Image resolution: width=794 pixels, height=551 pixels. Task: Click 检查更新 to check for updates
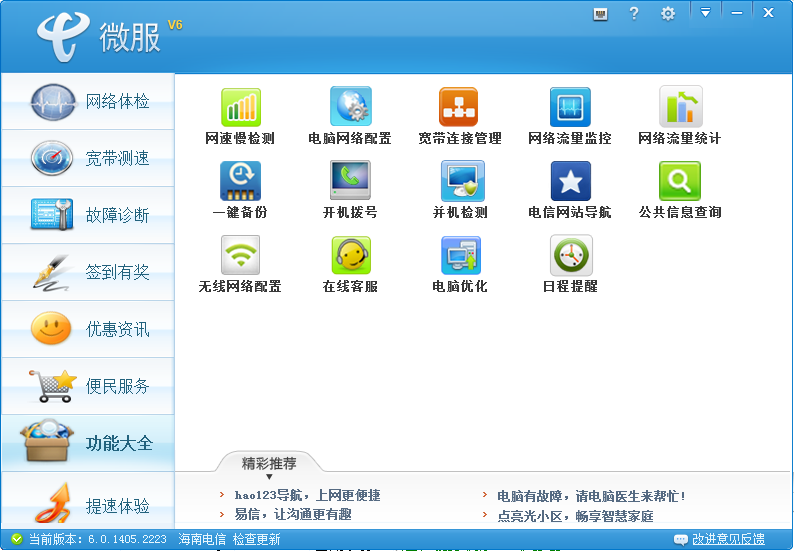[256, 539]
